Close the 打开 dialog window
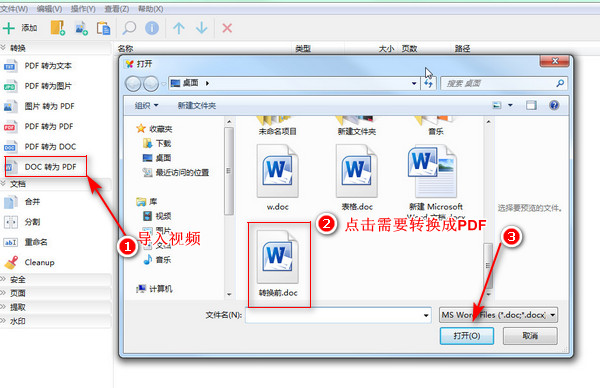The height and width of the screenshot is (388, 600). 555,61
